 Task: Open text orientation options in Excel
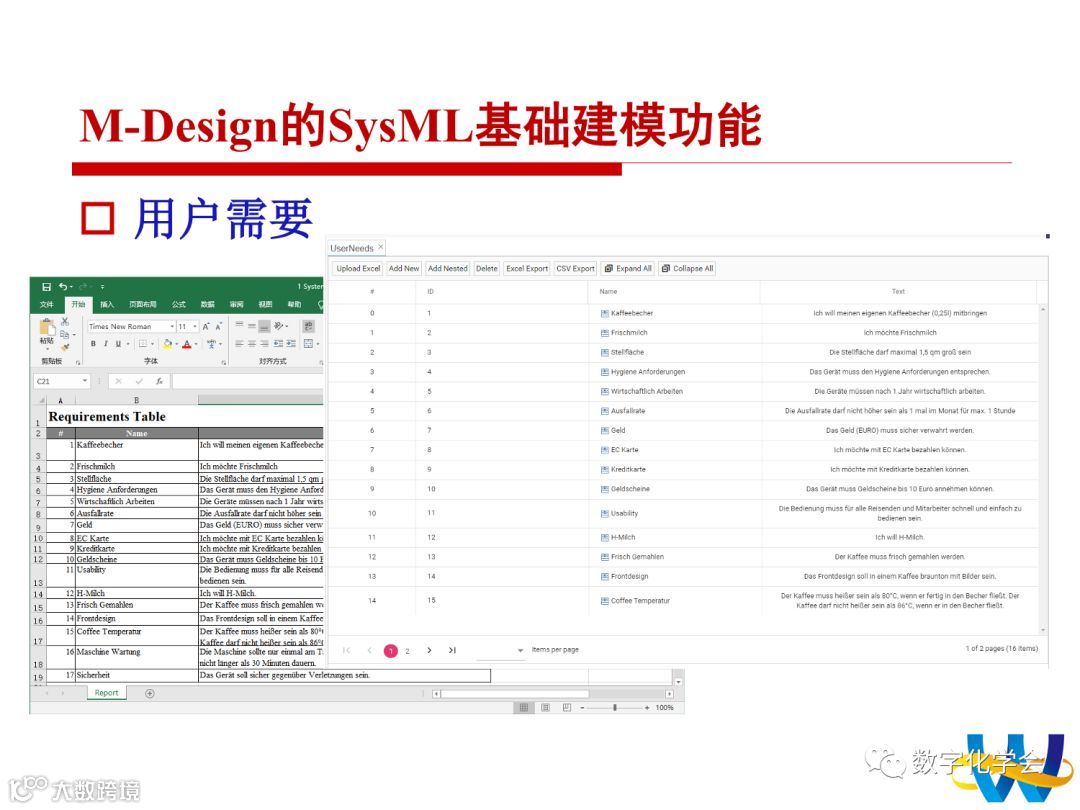(279, 326)
